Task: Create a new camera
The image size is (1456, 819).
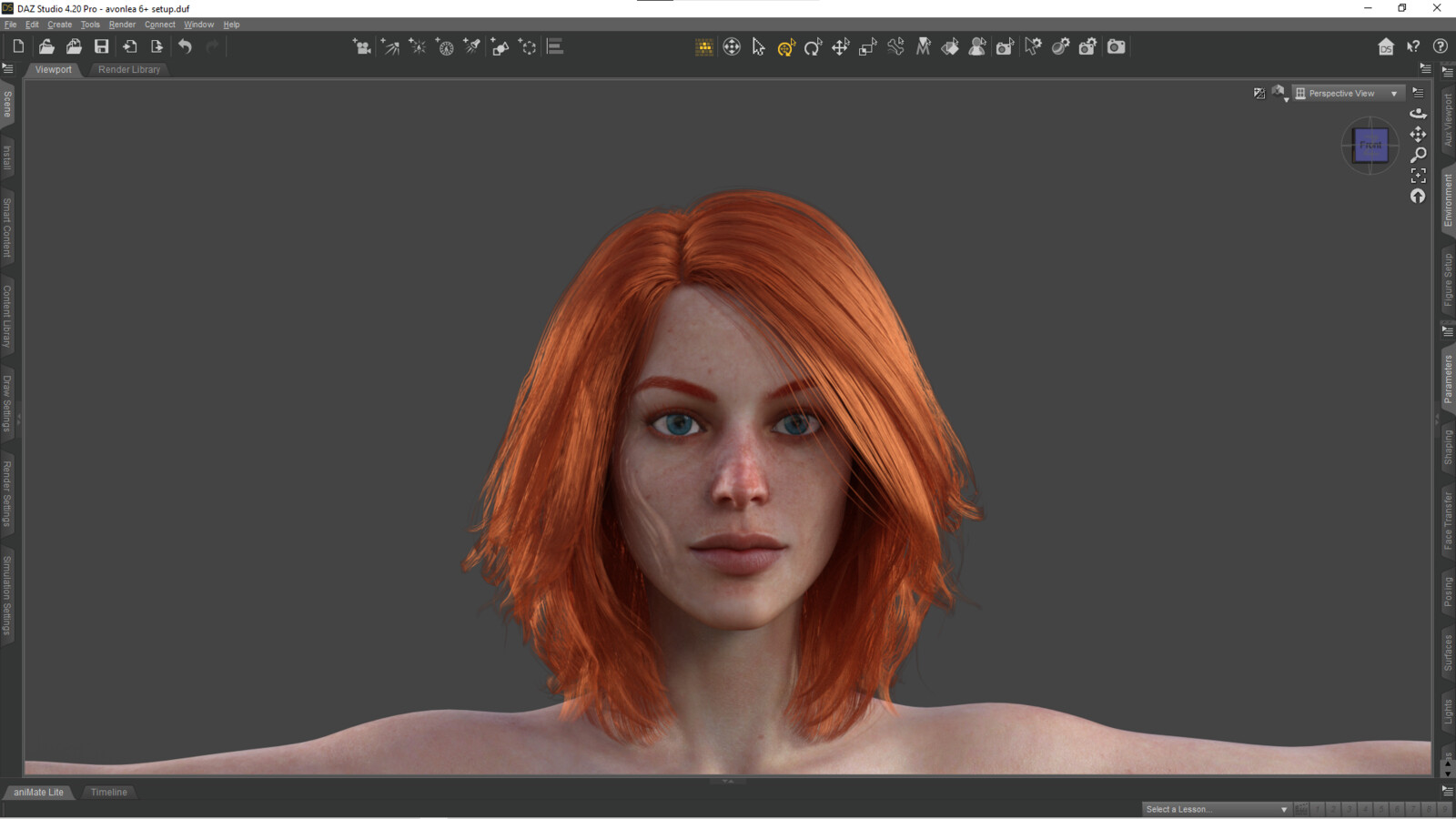Action: (361, 46)
